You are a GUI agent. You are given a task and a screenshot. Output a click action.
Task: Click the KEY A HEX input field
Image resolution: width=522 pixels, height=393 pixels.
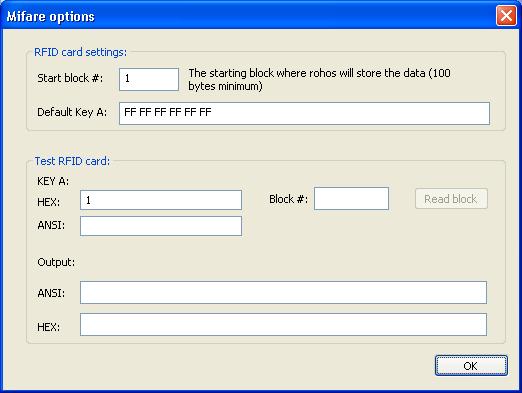[161, 200]
